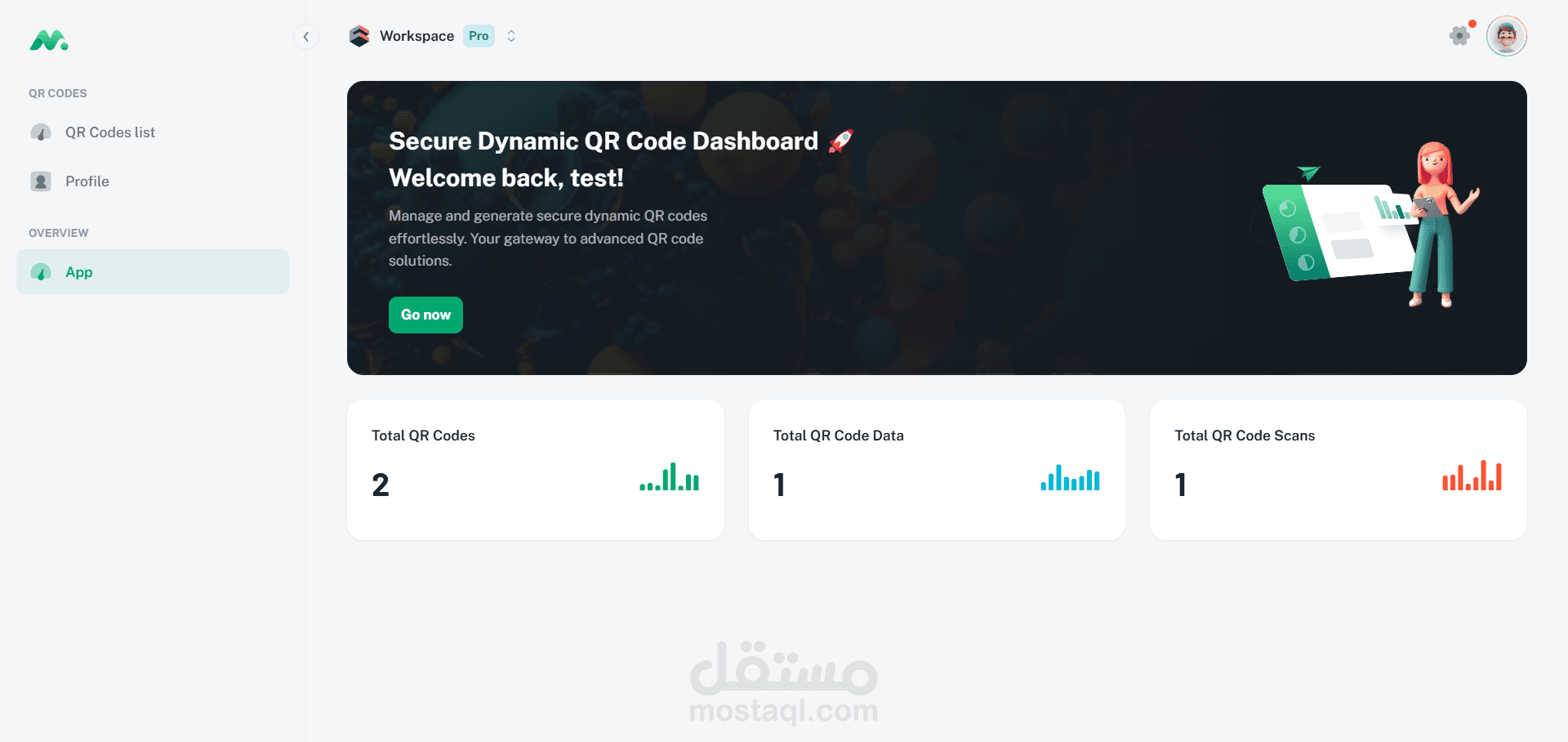This screenshot has height=742, width=1568.
Task: Open the user avatar menu
Action: point(1507,36)
